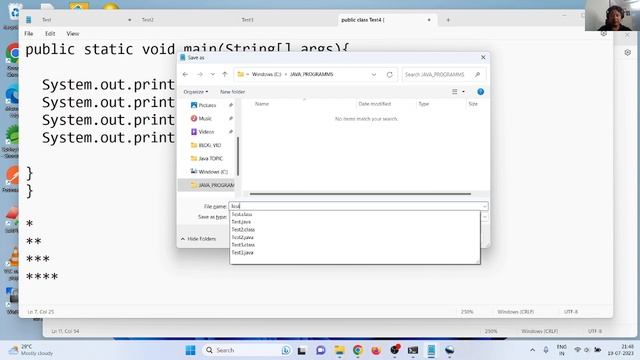Click the horizontal scrollbar in file list
The image size is (640, 360).
pyautogui.click(x=360, y=194)
